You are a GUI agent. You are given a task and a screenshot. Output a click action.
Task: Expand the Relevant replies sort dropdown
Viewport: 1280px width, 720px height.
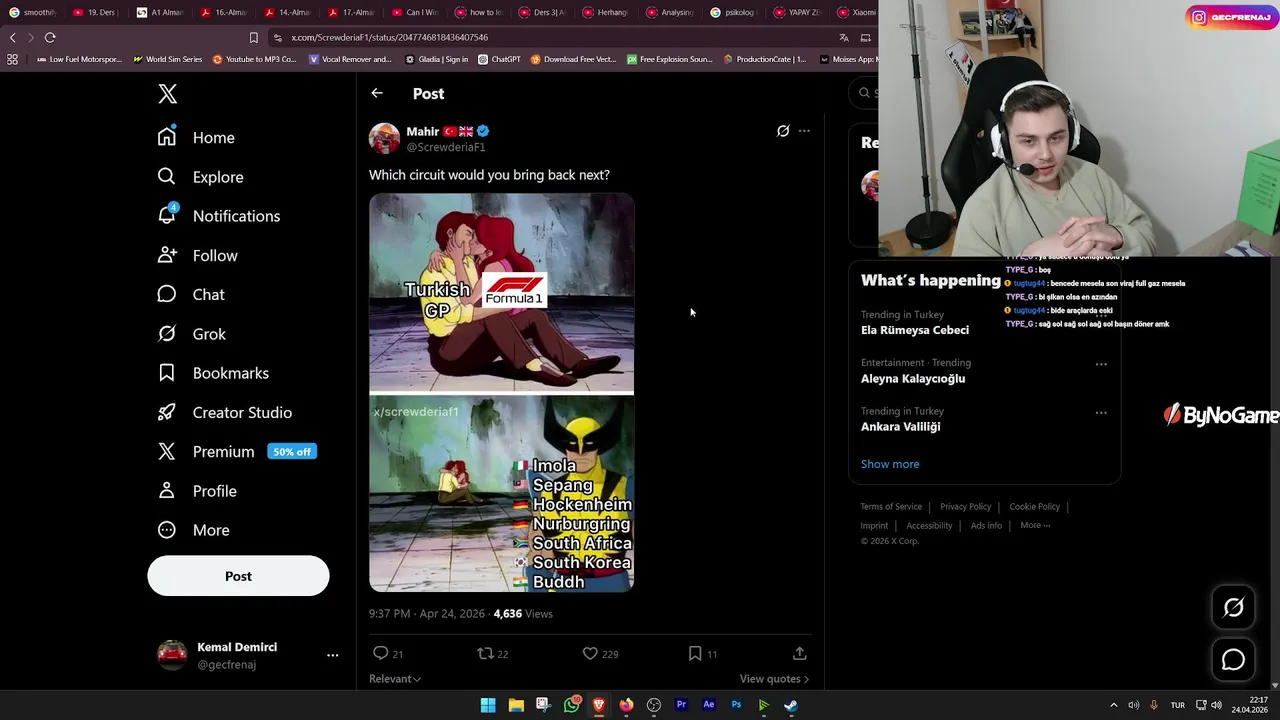coord(395,679)
